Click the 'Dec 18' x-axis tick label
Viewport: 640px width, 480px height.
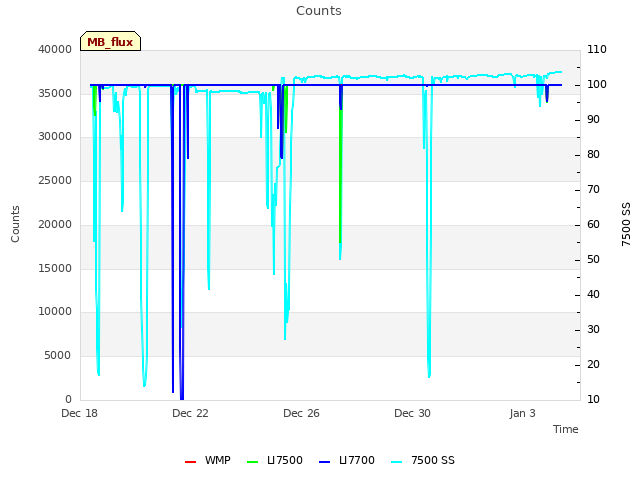tap(80, 413)
